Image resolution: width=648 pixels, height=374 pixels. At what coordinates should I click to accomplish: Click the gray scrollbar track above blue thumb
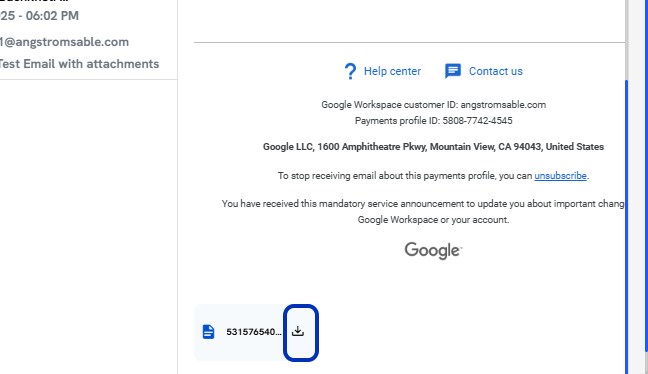[x=627, y=40]
